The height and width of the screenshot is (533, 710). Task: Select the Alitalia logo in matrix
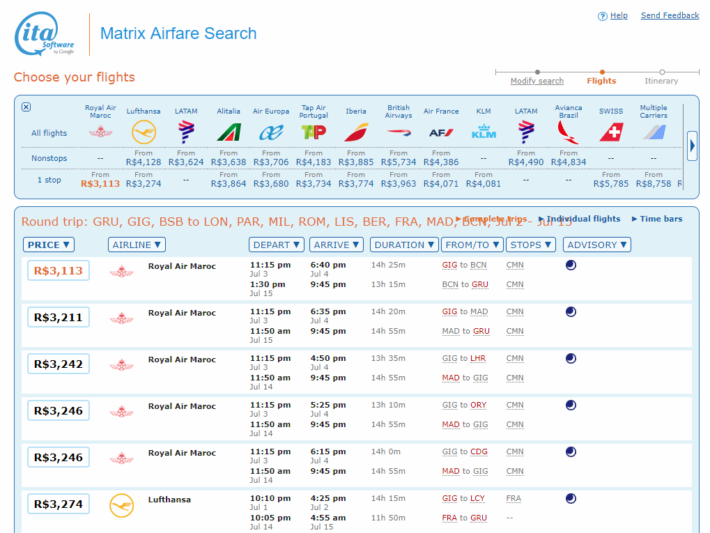(x=229, y=132)
